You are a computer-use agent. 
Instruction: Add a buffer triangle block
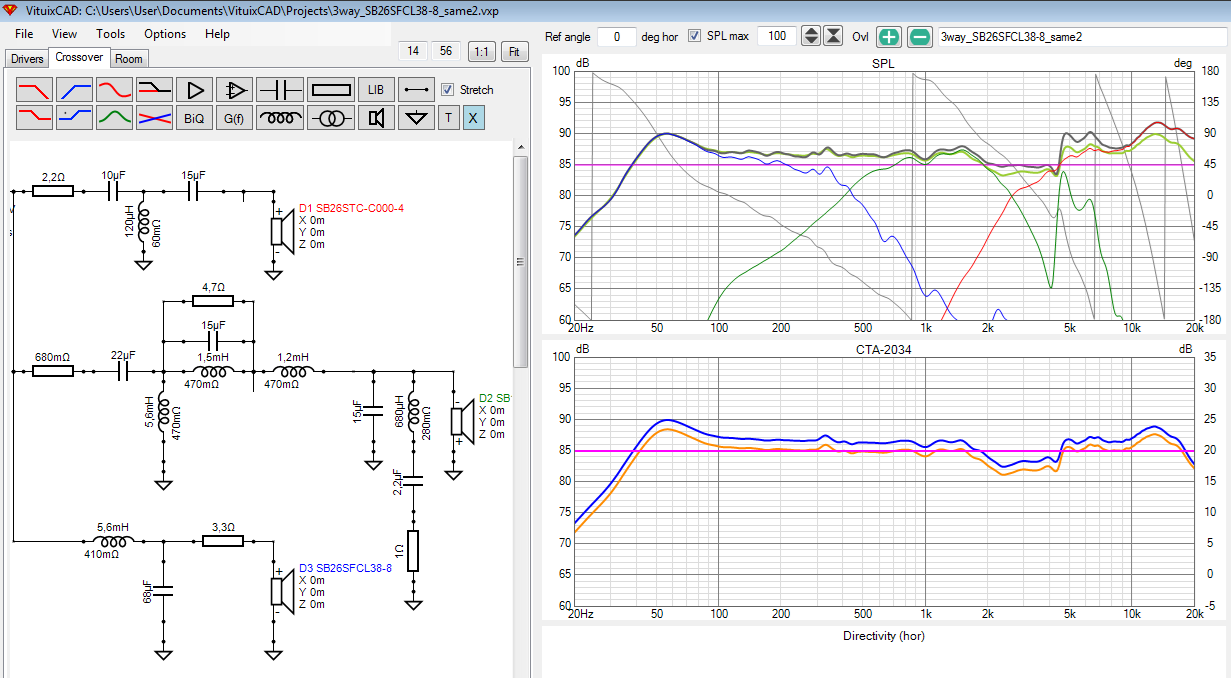coord(195,89)
